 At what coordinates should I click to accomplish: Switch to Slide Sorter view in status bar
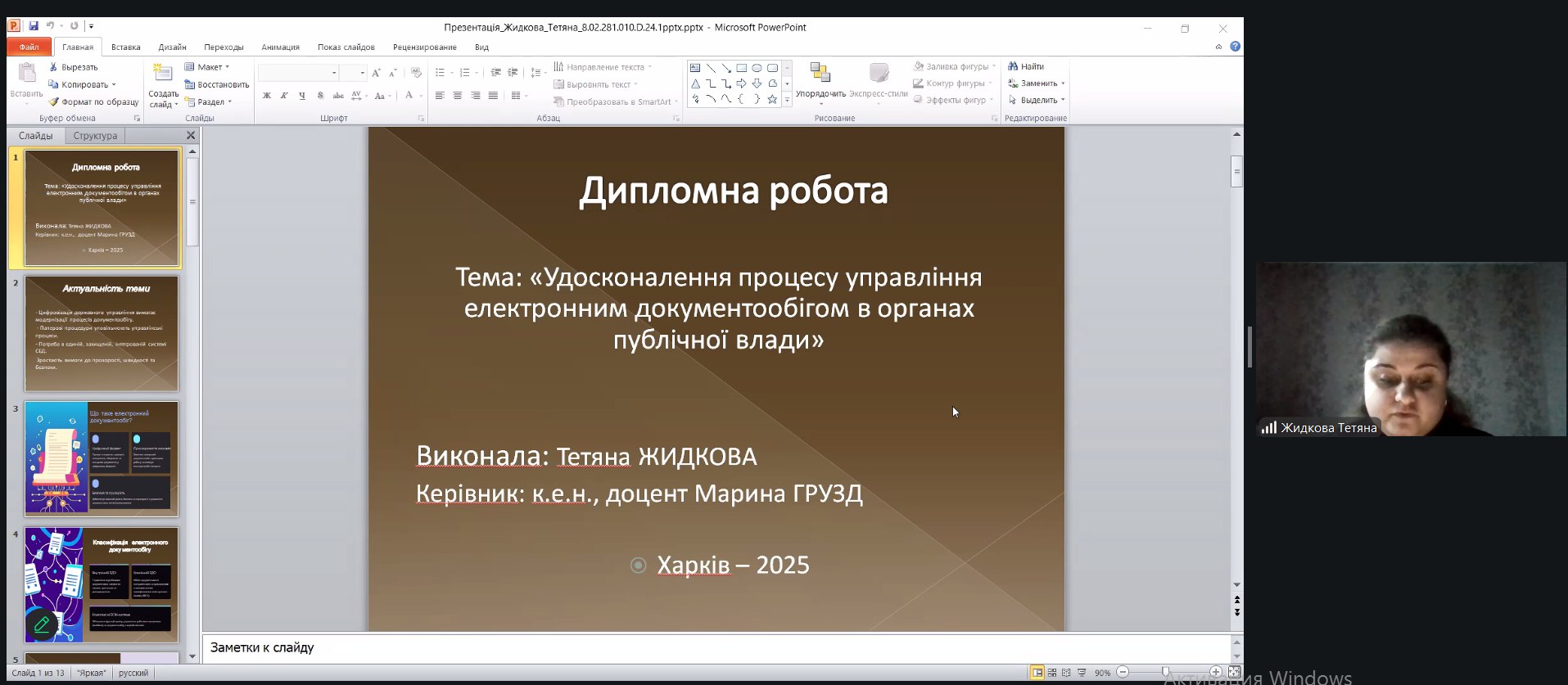pyautogui.click(x=1052, y=673)
